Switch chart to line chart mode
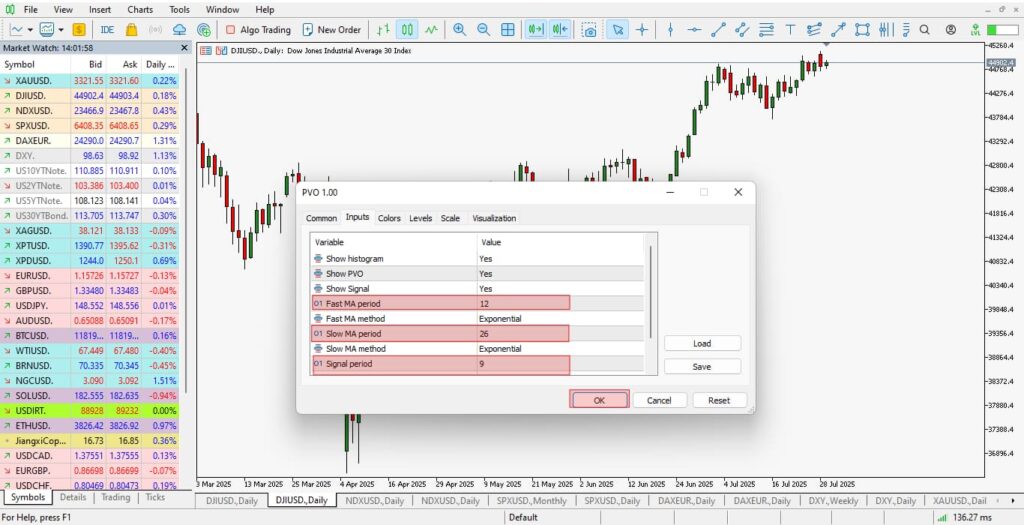This screenshot has height=525, width=1024. pyautogui.click(x=431, y=29)
